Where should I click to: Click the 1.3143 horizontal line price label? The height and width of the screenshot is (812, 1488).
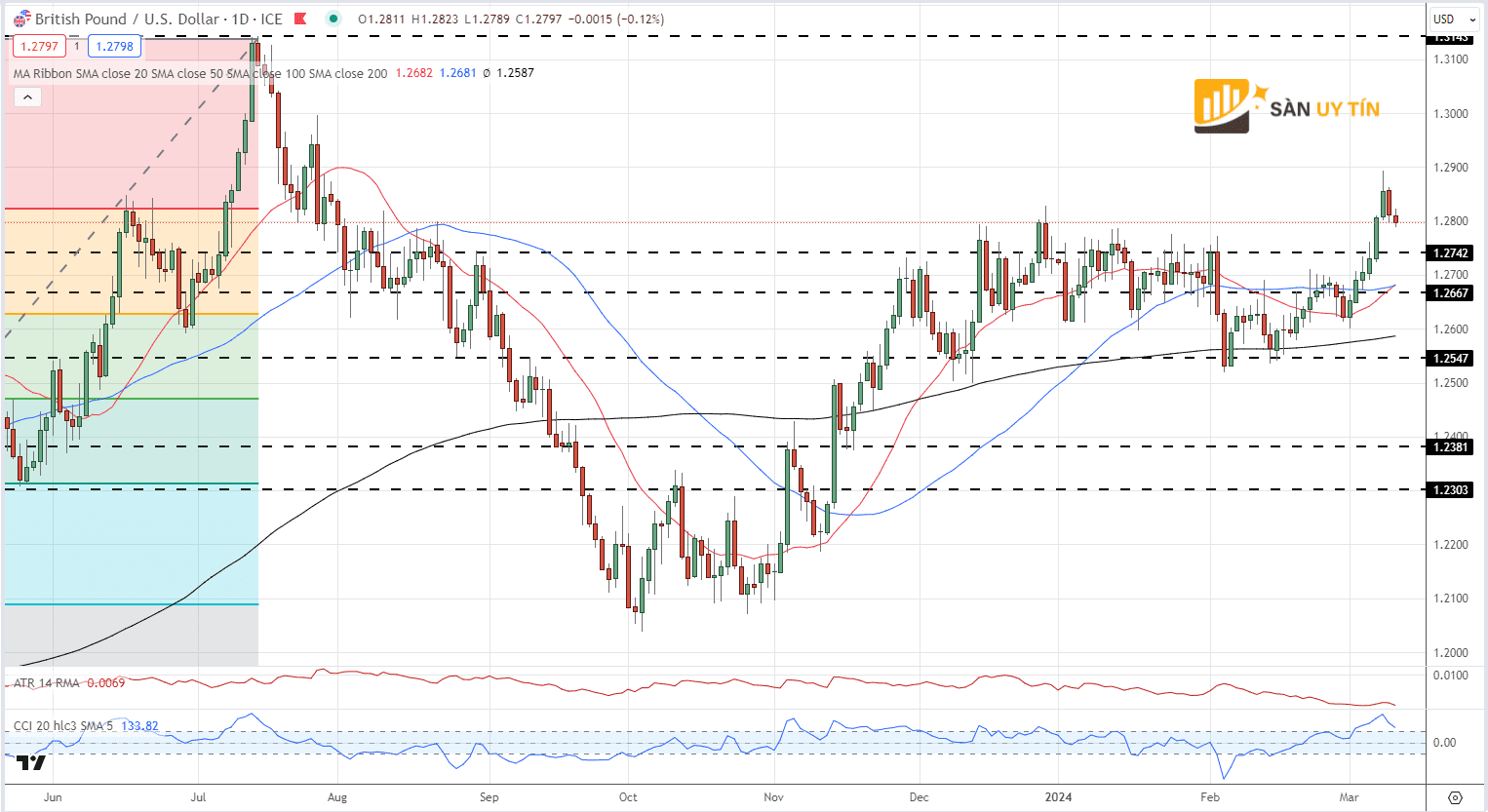click(1449, 37)
